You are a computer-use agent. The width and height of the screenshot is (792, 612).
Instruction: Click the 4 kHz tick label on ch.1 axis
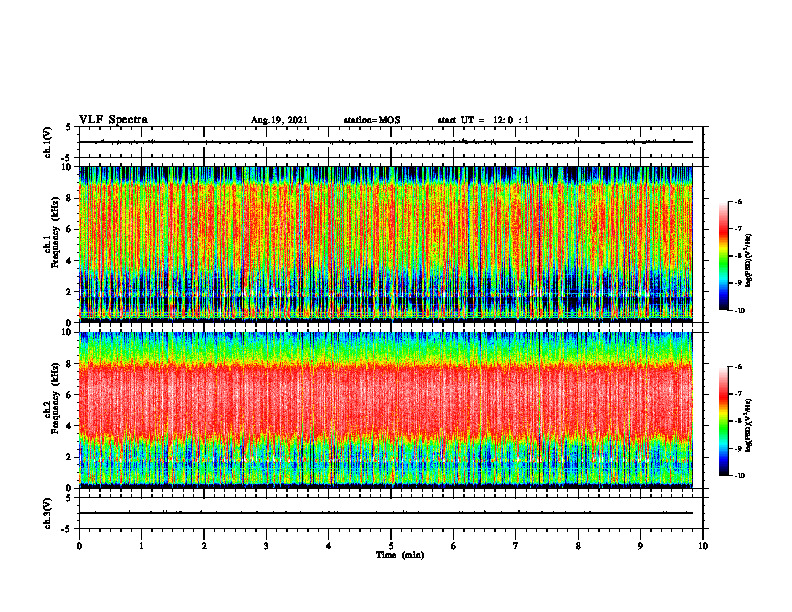(x=69, y=261)
